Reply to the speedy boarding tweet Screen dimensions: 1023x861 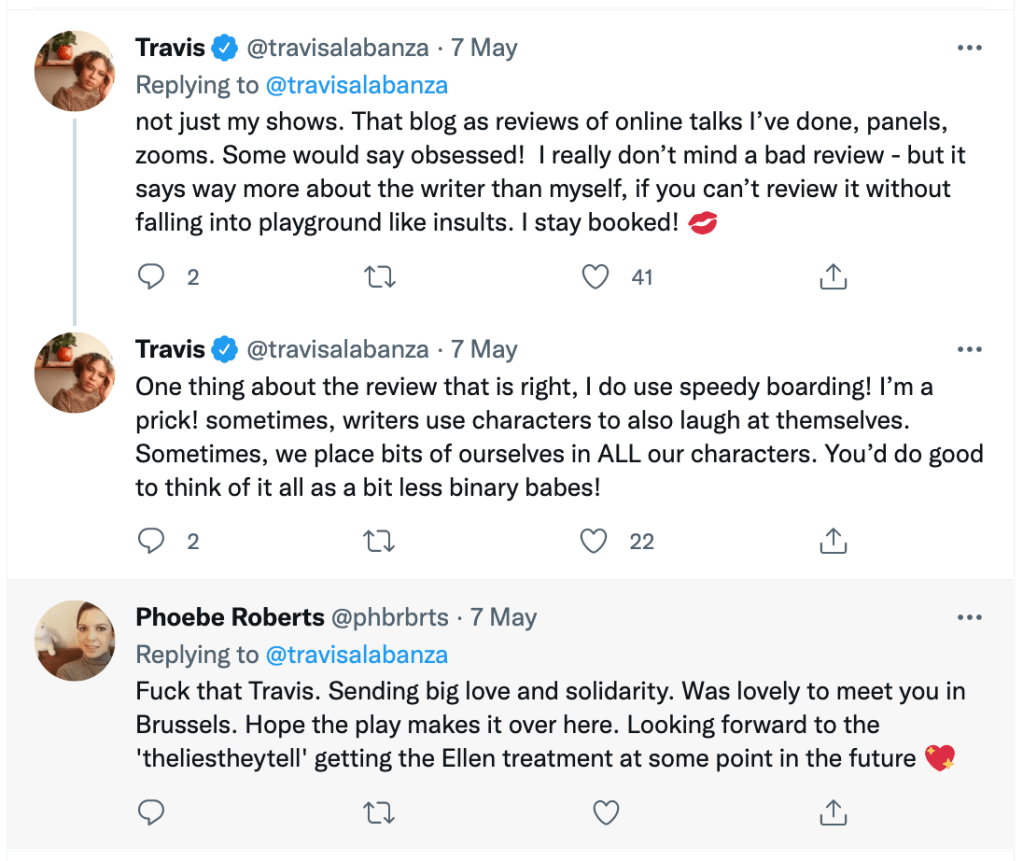point(151,541)
